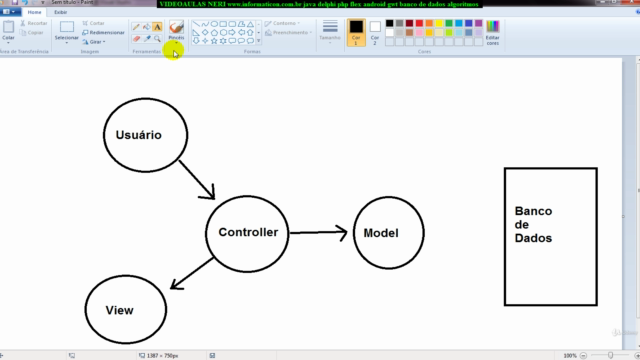Switch to the Exibir tab

(60, 12)
